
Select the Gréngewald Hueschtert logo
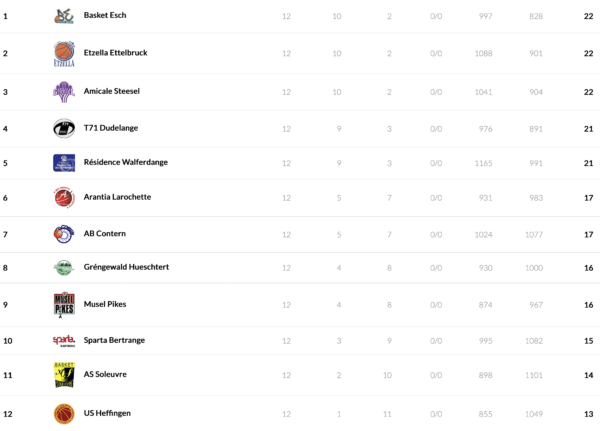64,268
